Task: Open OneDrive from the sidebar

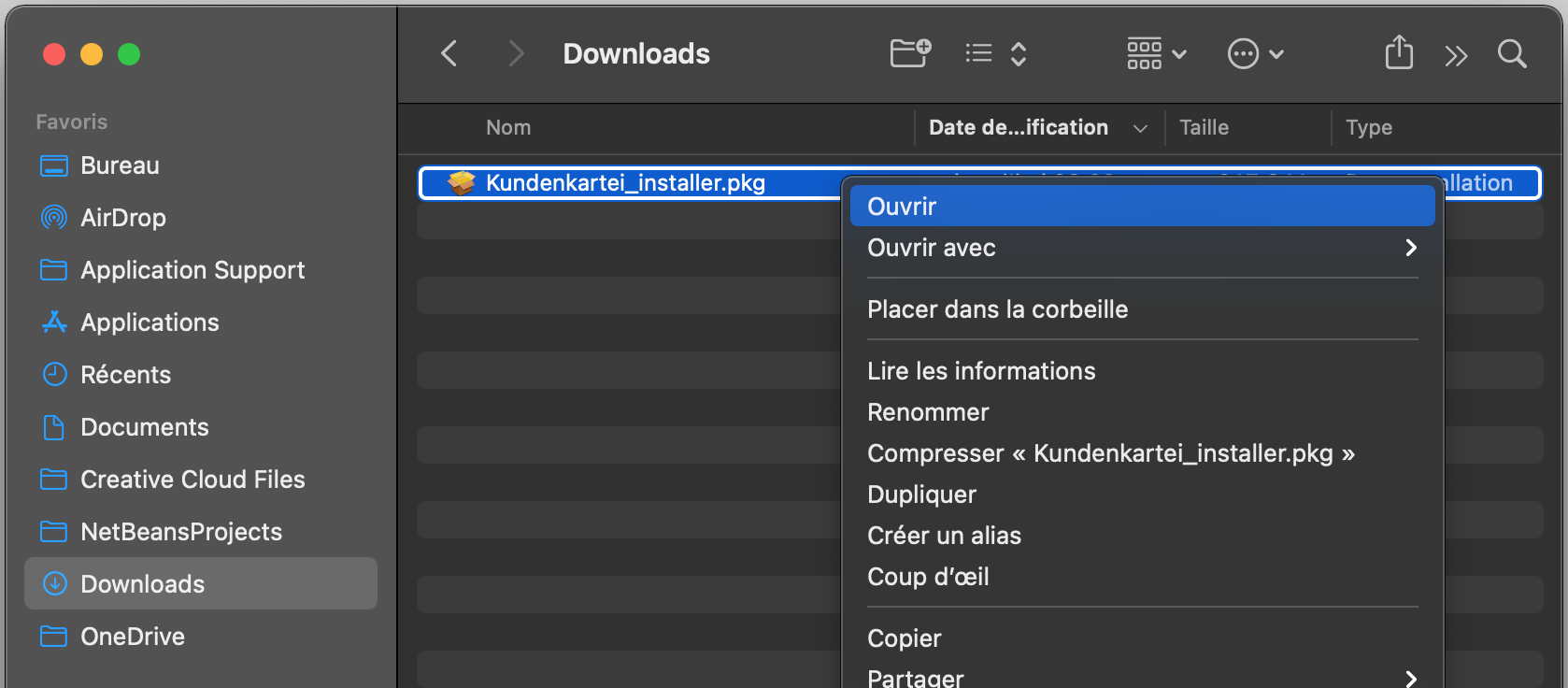Action: pyautogui.click(x=200, y=637)
